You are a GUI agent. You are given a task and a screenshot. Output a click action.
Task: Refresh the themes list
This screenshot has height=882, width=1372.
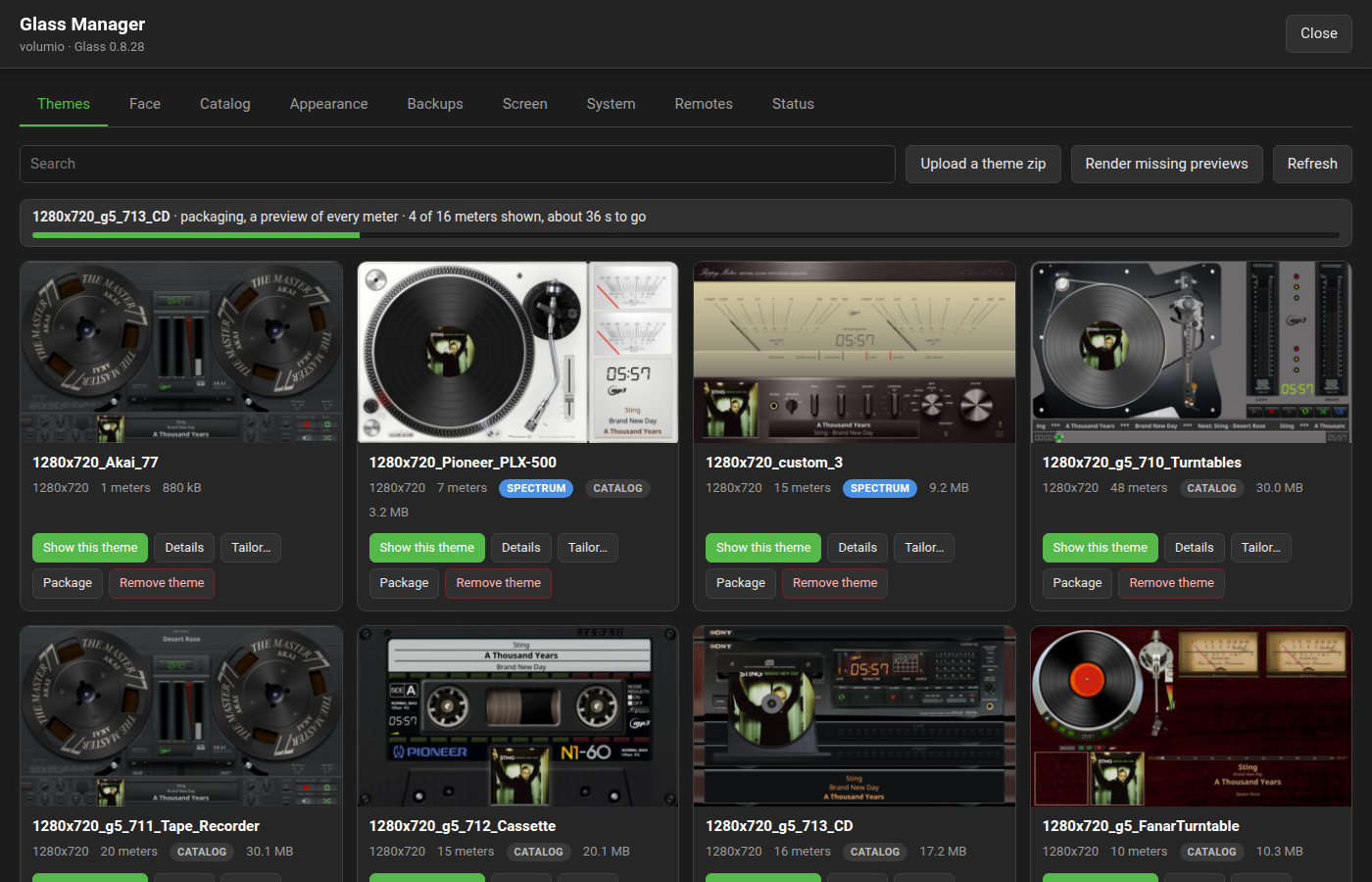[x=1312, y=164]
